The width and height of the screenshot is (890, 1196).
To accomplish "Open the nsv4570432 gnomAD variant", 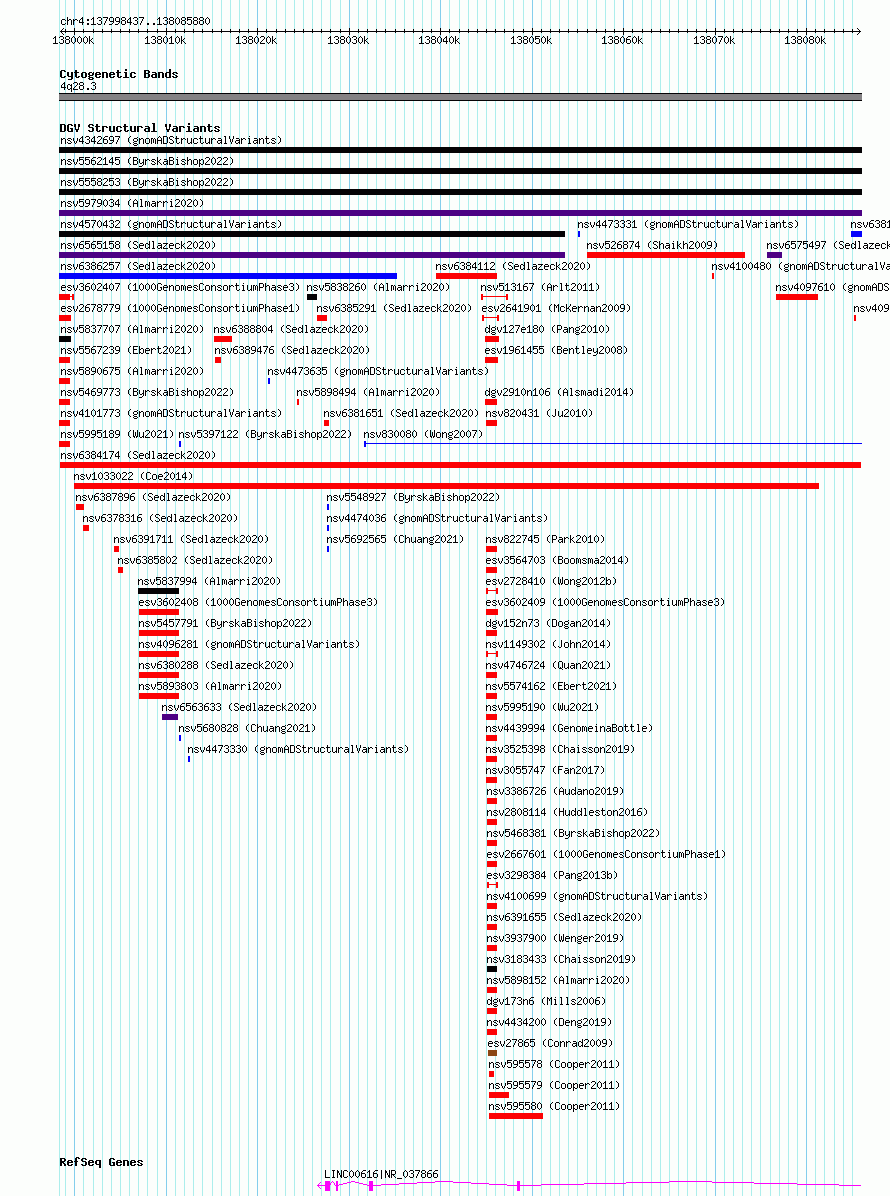I will point(171,224).
